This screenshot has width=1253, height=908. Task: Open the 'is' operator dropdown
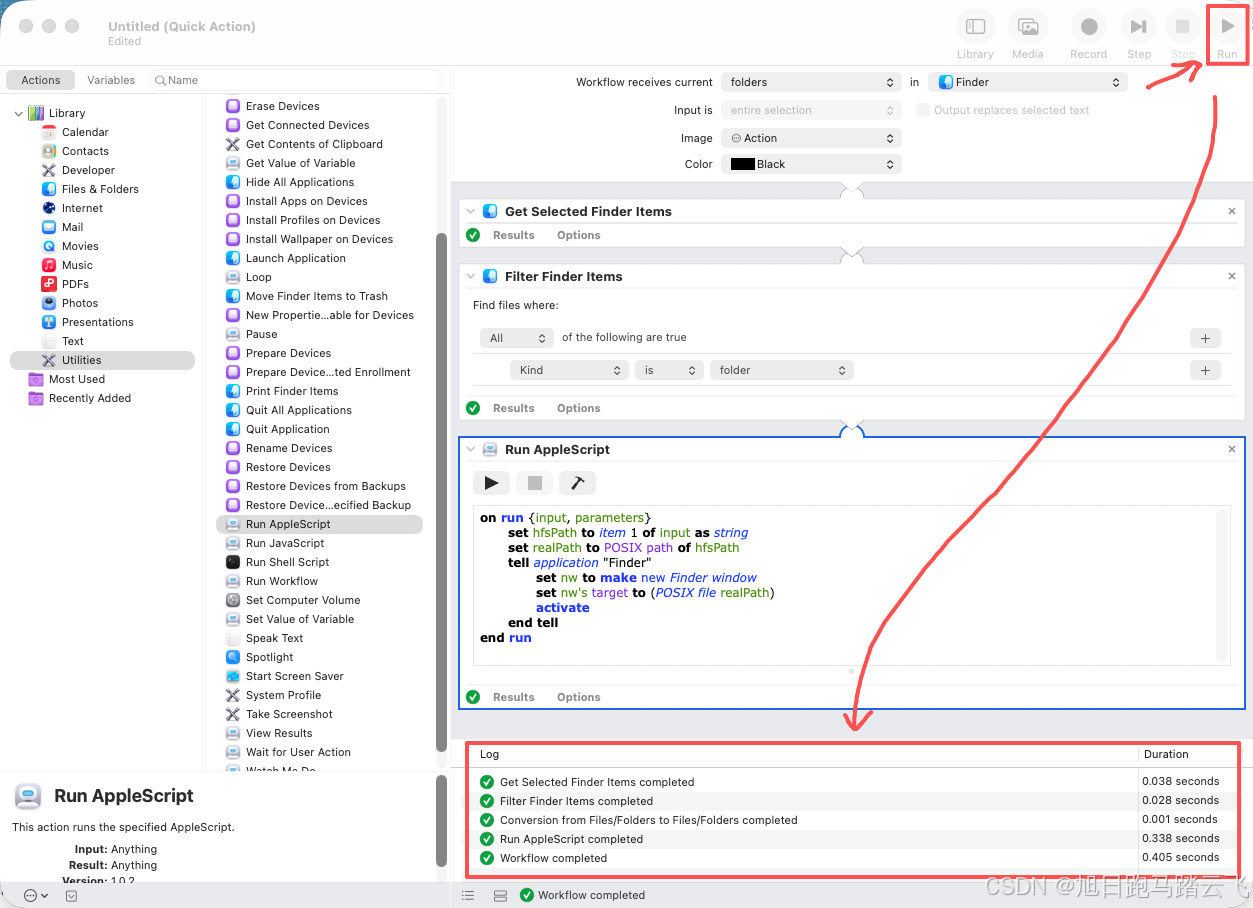(x=669, y=370)
